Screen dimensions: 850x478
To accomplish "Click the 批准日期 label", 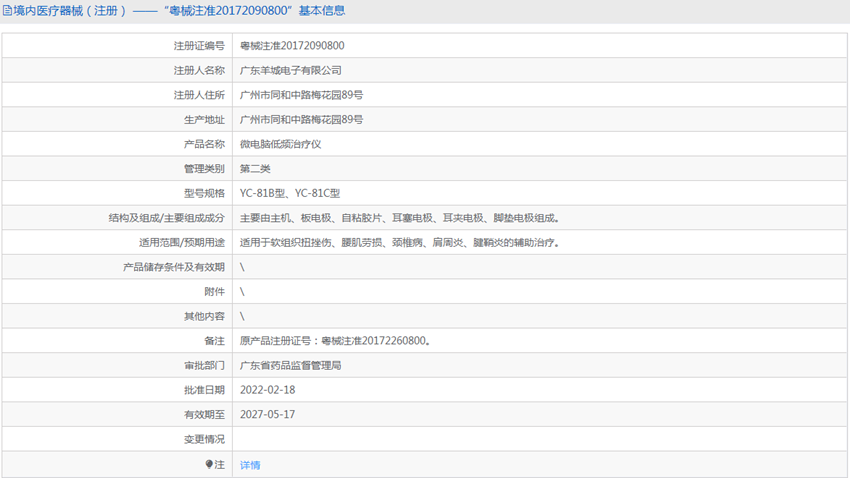I will click(204, 390).
